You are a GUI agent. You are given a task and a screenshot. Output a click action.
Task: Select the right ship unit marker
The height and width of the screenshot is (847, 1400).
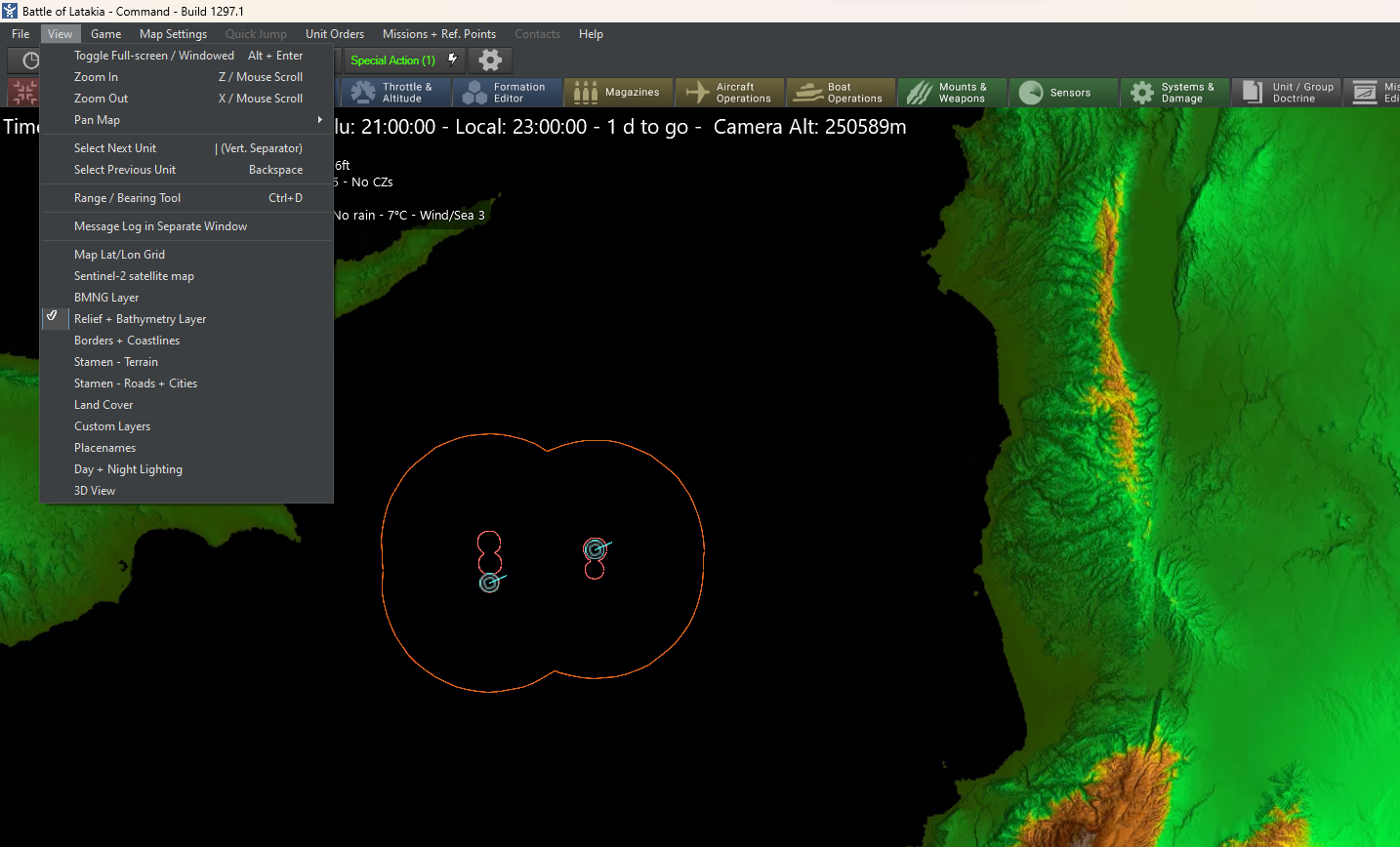tap(595, 549)
